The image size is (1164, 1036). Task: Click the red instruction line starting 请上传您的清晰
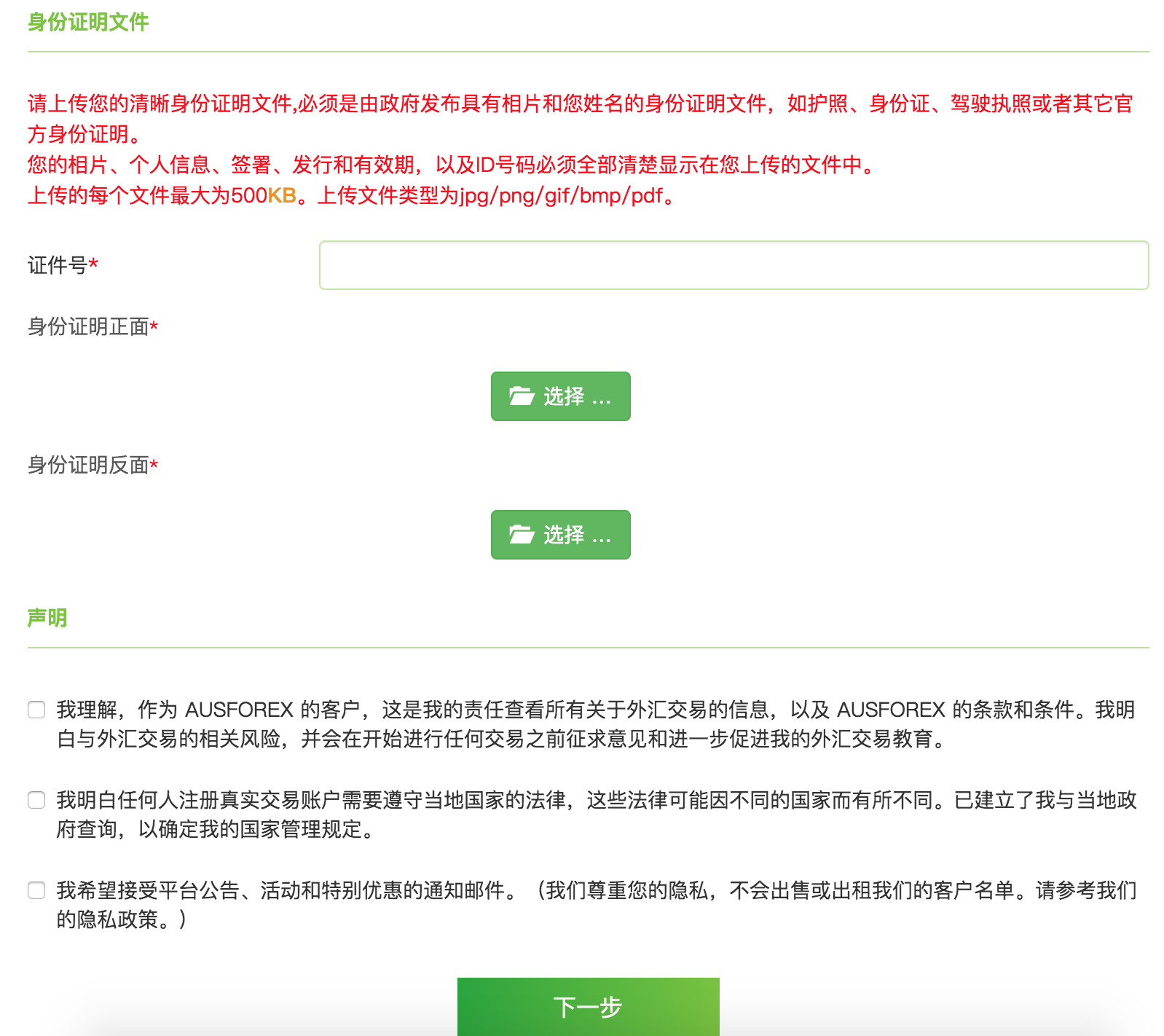[580, 104]
